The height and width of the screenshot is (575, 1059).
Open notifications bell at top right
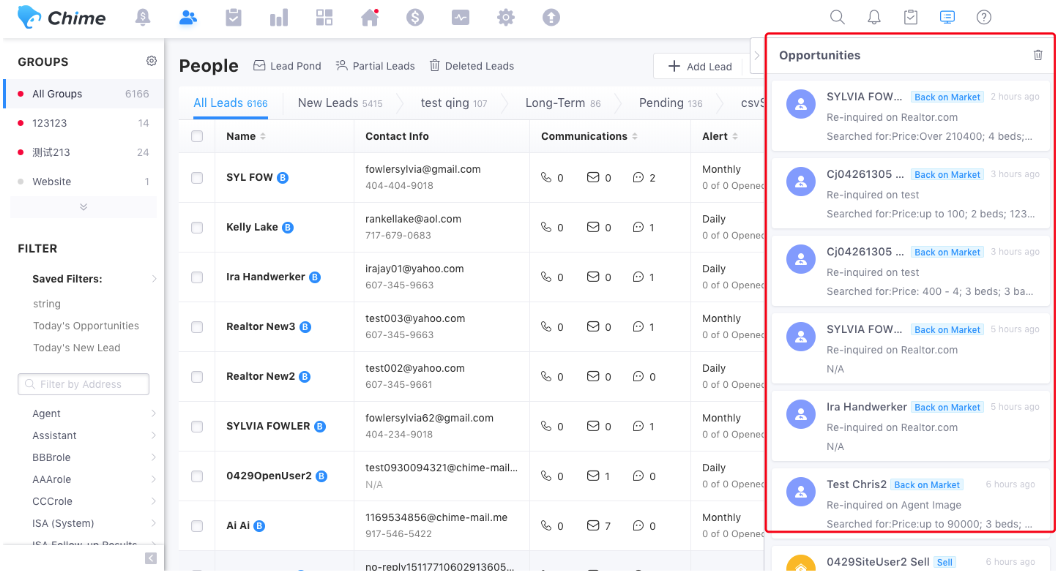pyautogui.click(x=874, y=18)
